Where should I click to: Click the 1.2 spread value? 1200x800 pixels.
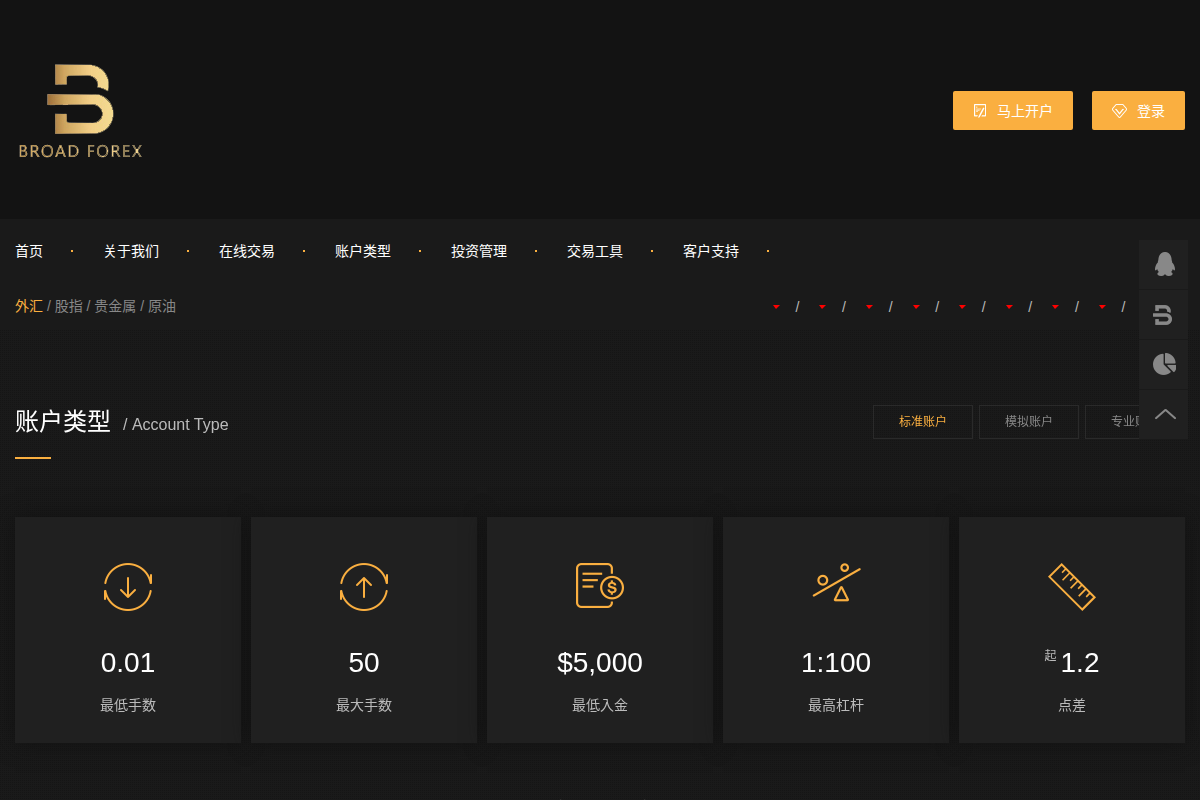coord(1080,662)
